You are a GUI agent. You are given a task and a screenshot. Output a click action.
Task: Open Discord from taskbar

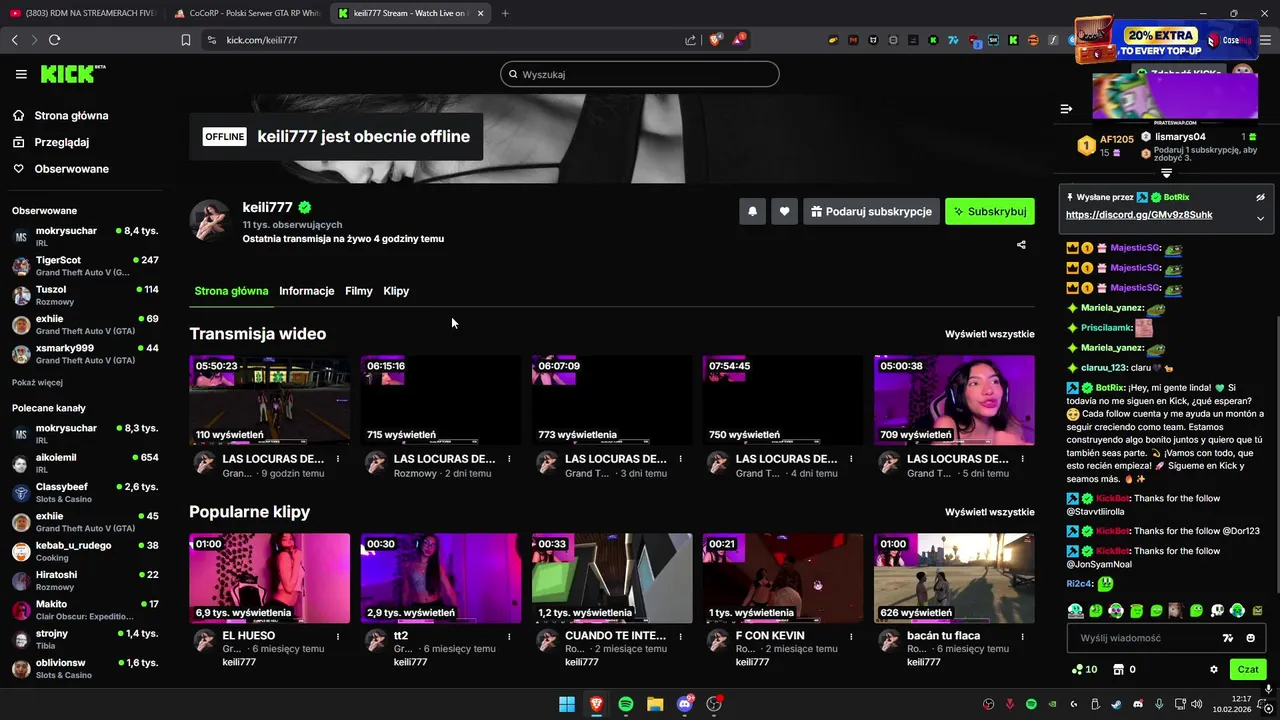click(685, 704)
